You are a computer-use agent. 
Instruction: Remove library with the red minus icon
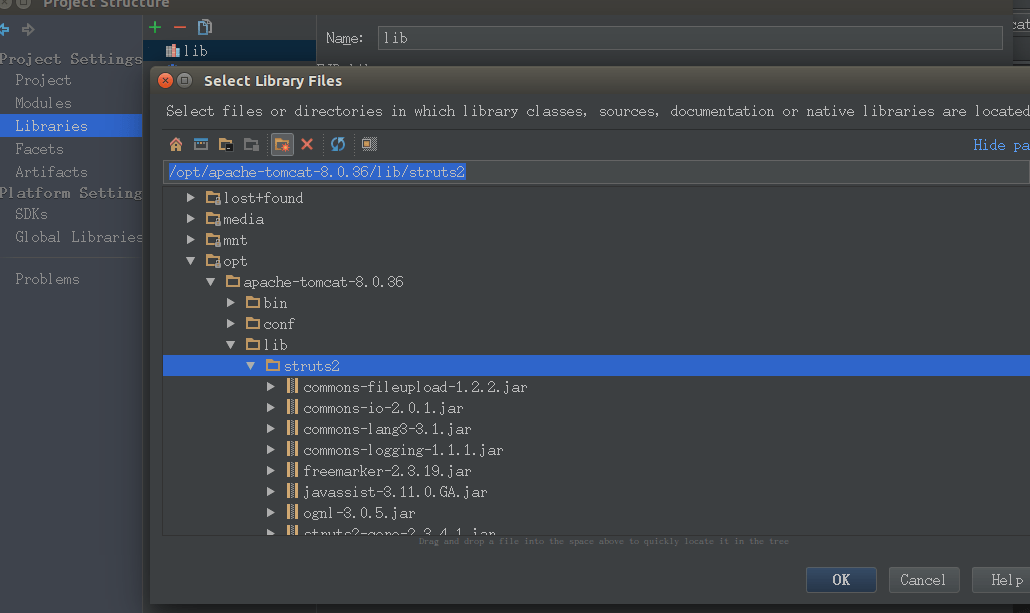pyautogui.click(x=179, y=27)
